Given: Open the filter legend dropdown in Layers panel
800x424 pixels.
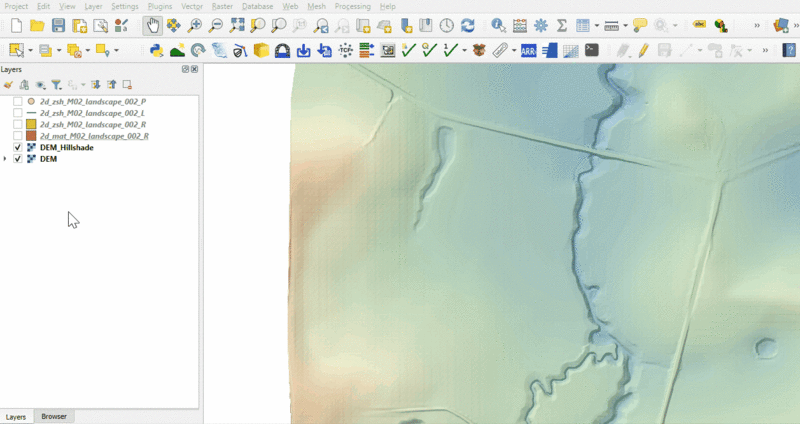Looking at the screenshot, I should point(58,85).
